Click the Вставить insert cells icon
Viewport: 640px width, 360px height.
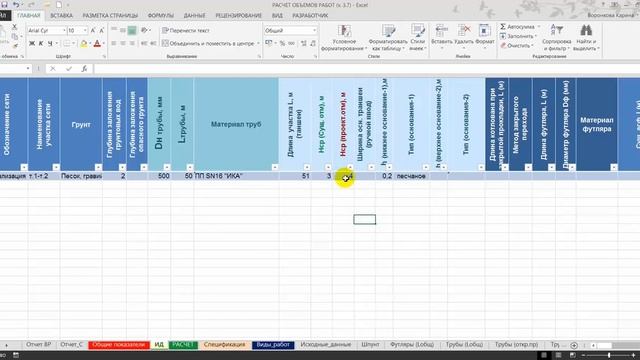[441, 30]
